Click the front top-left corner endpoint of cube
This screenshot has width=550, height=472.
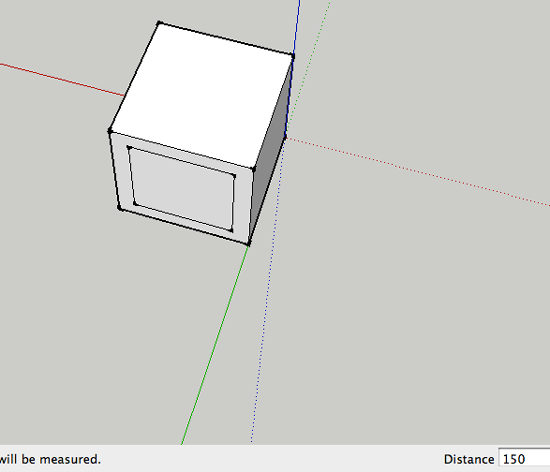(x=109, y=132)
